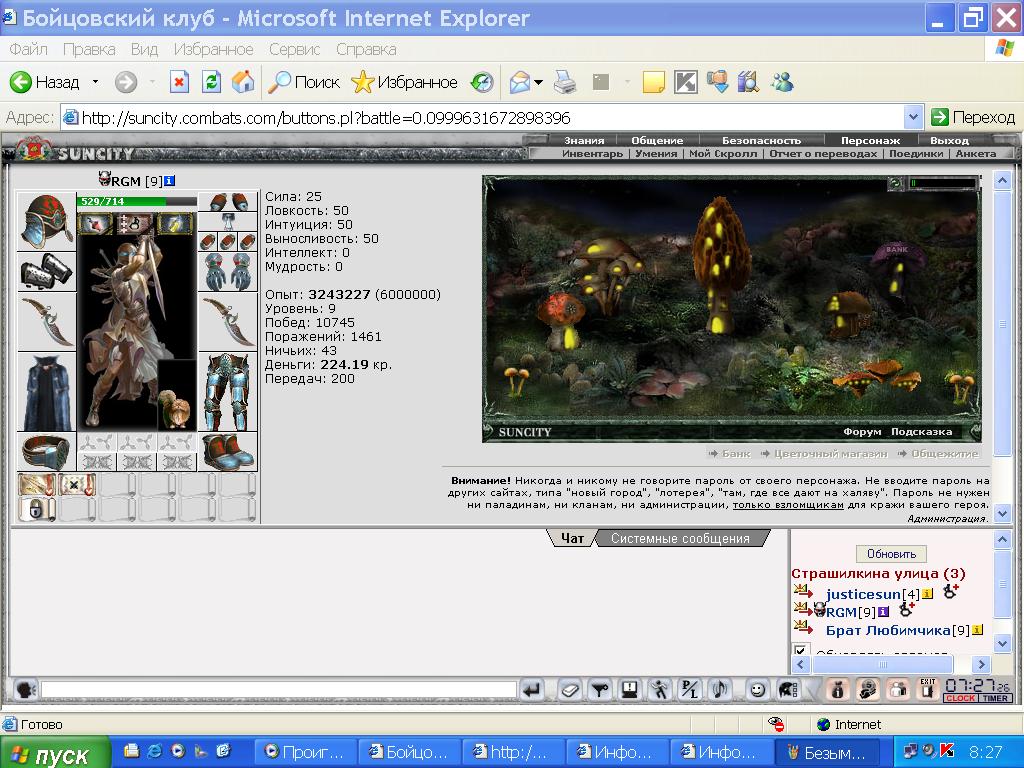Click the Переход go button
This screenshot has width=1024, height=768.
point(973,118)
